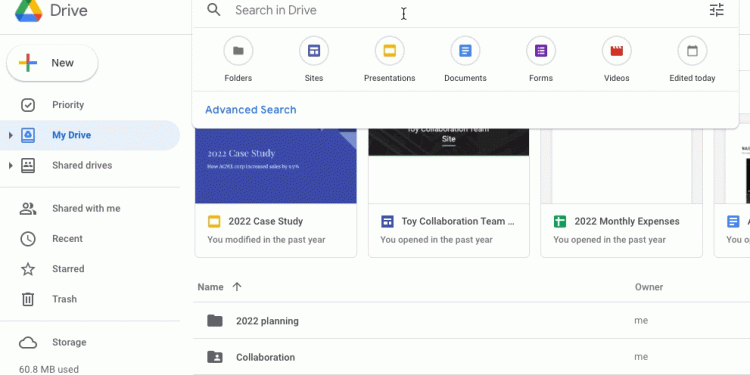Click the Shared with me people icon
The image size is (750, 375).
click(28, 209)
